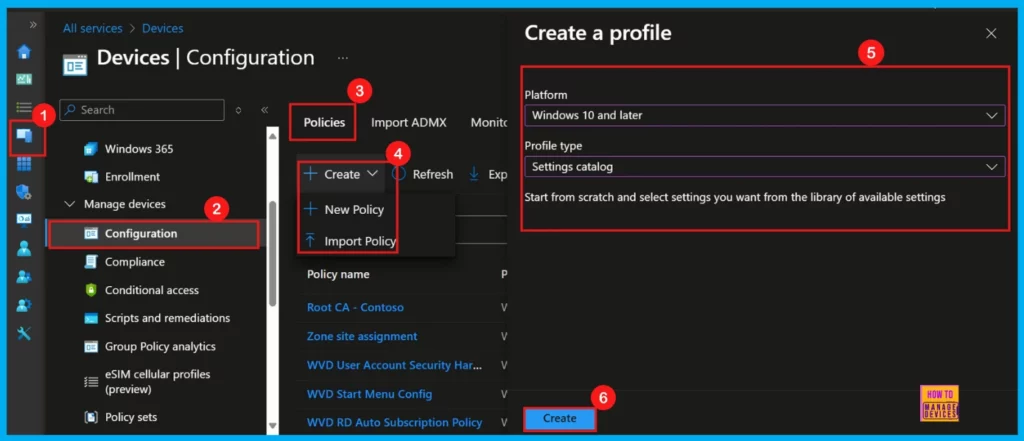
Task: Collapse the Manage devices section
Action: 70,204
